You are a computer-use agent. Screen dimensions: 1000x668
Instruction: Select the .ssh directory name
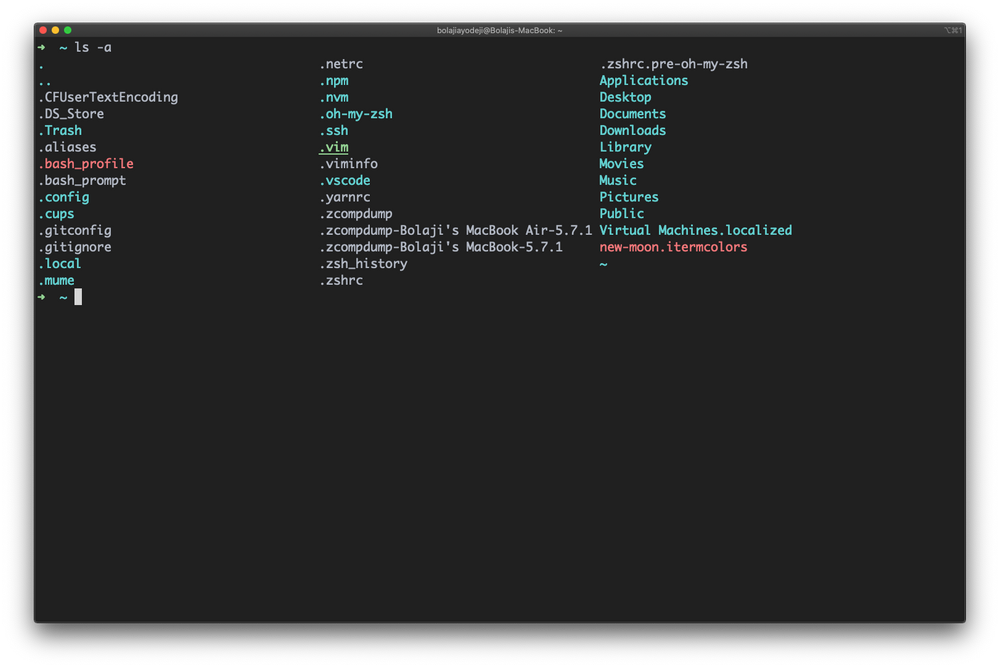click(335, 130)
